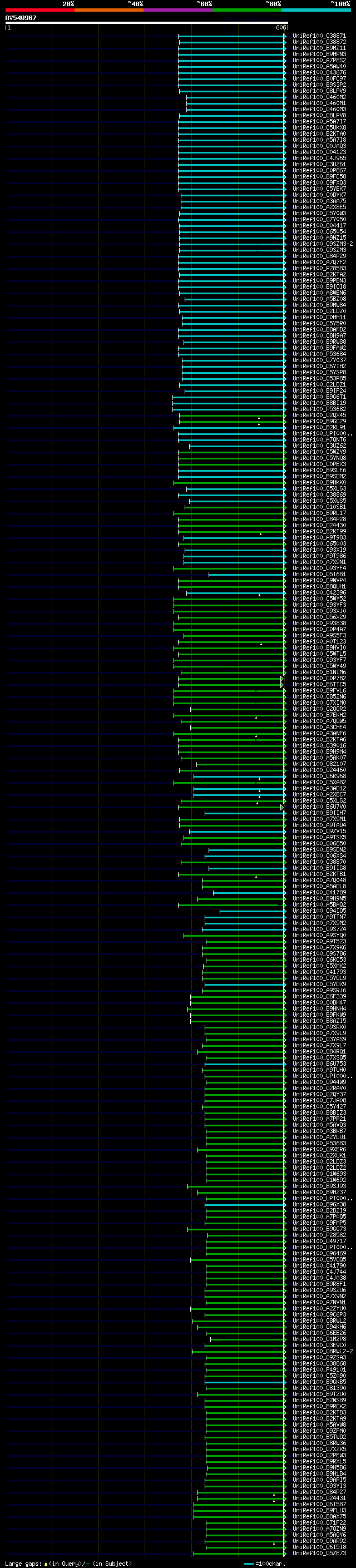Select the UniRef100_P53684 label
The height and width of the screenshot is (1568, 356).
(x=319, y=354)
